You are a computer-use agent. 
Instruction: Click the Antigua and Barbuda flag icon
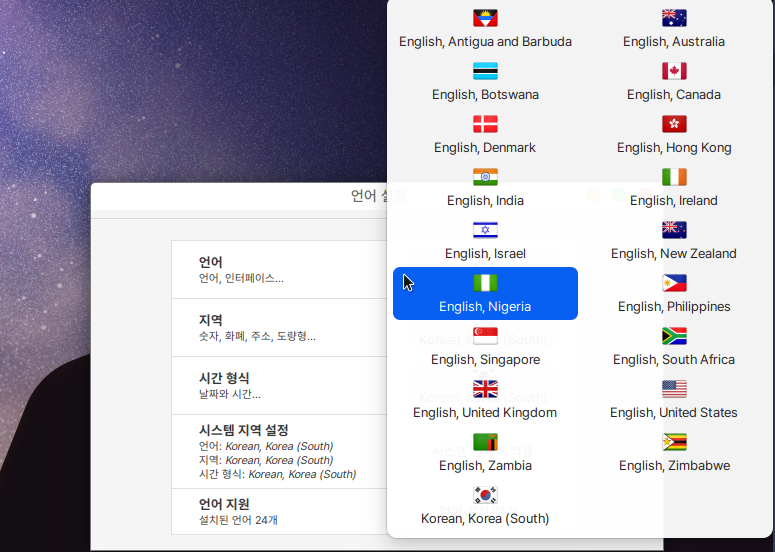pyautogui.click(x=485, y=18)
